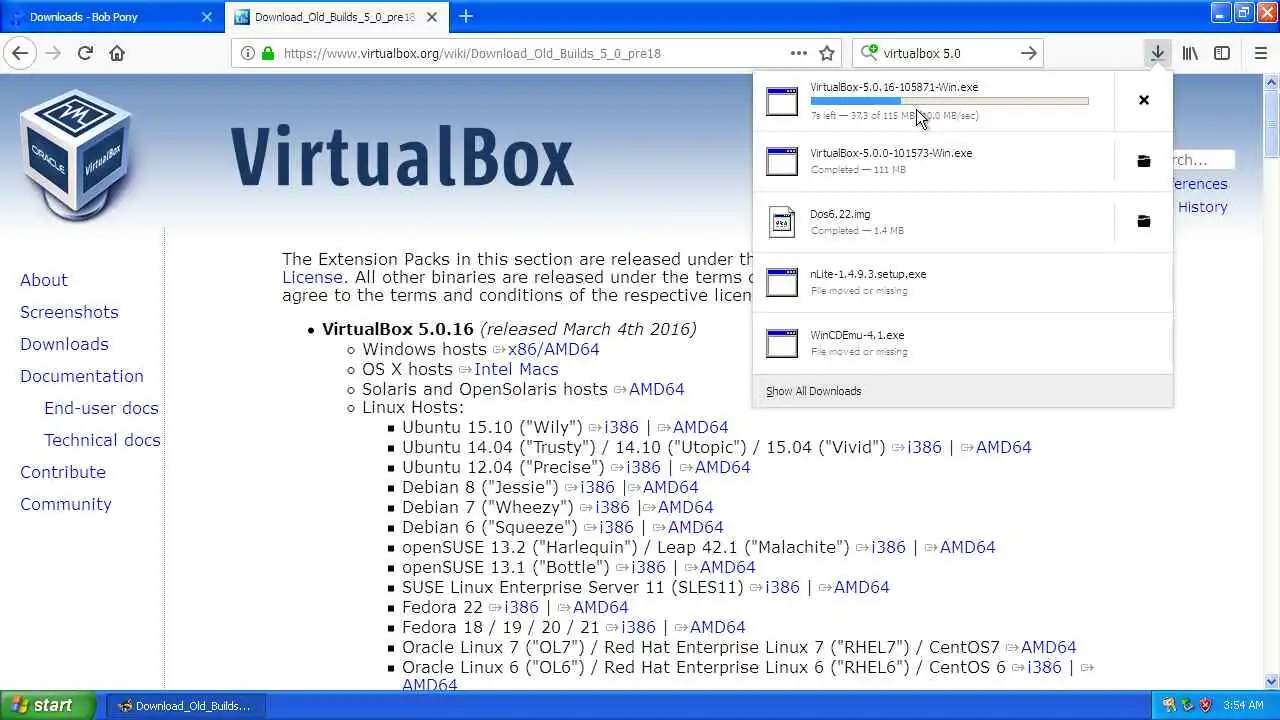Download openSUSE 13.1 Bottle i386 package
Viewport: 1280px width, 720px height.
[x=648, y=567]
